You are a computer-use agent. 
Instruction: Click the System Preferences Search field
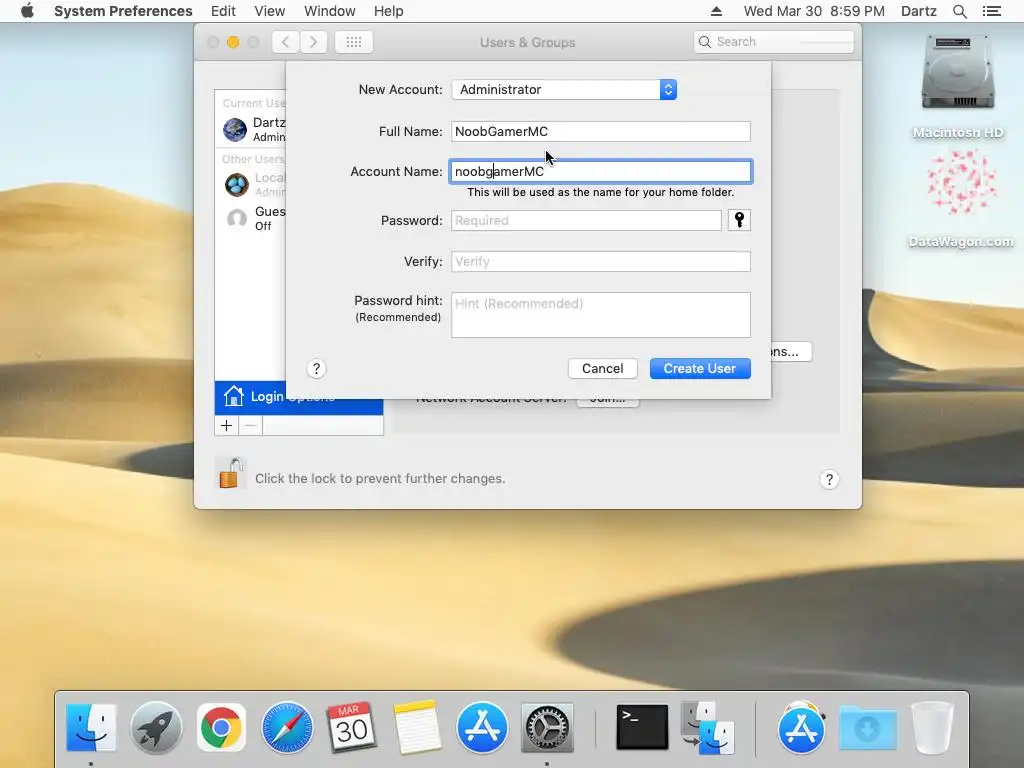coord(773,42)
